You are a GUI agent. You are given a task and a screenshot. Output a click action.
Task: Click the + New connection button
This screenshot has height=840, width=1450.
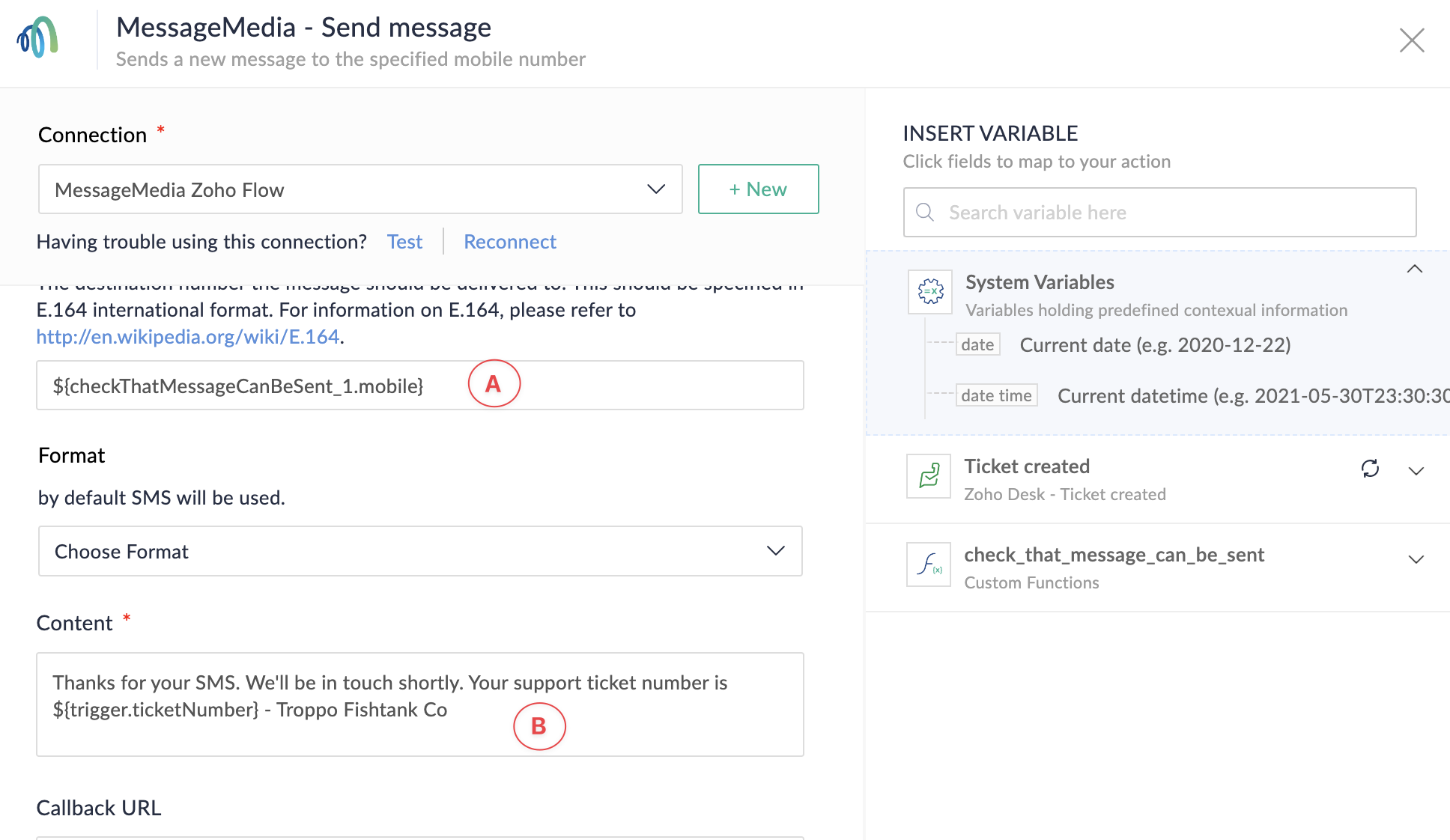coord(758,189)
